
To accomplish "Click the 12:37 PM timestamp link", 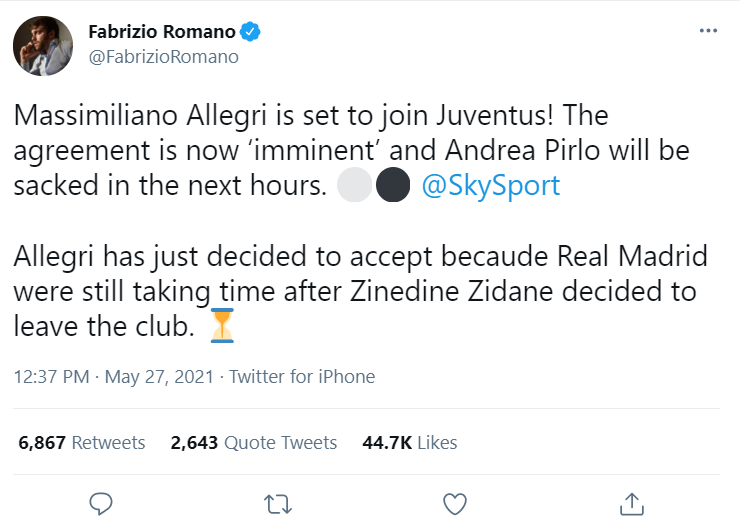I will (x=50, y=377).
